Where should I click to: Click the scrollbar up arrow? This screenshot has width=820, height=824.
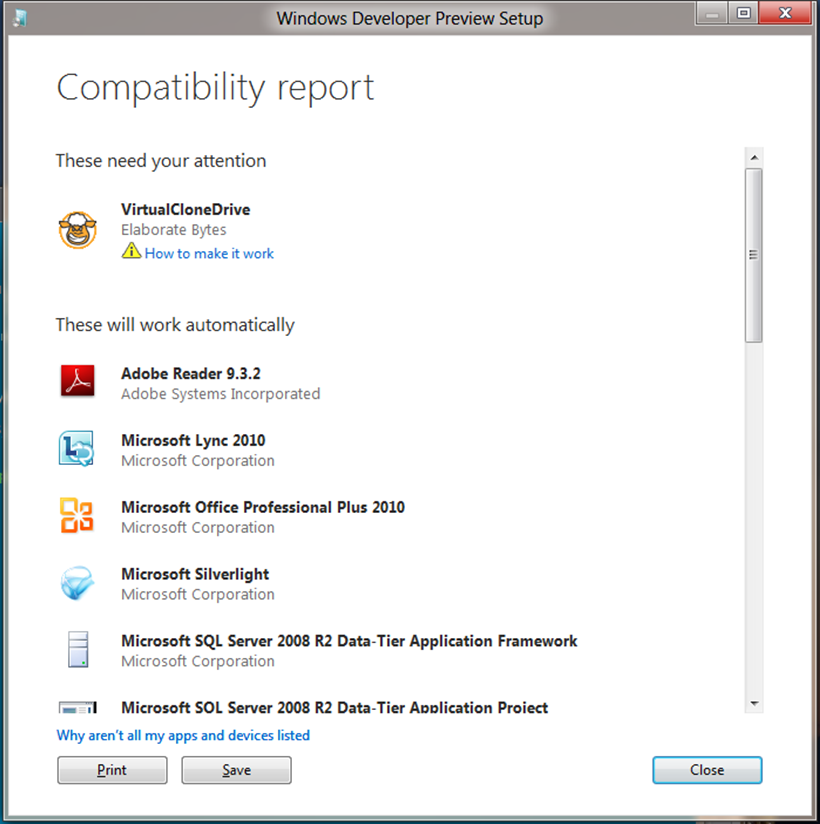click(755, 156)
